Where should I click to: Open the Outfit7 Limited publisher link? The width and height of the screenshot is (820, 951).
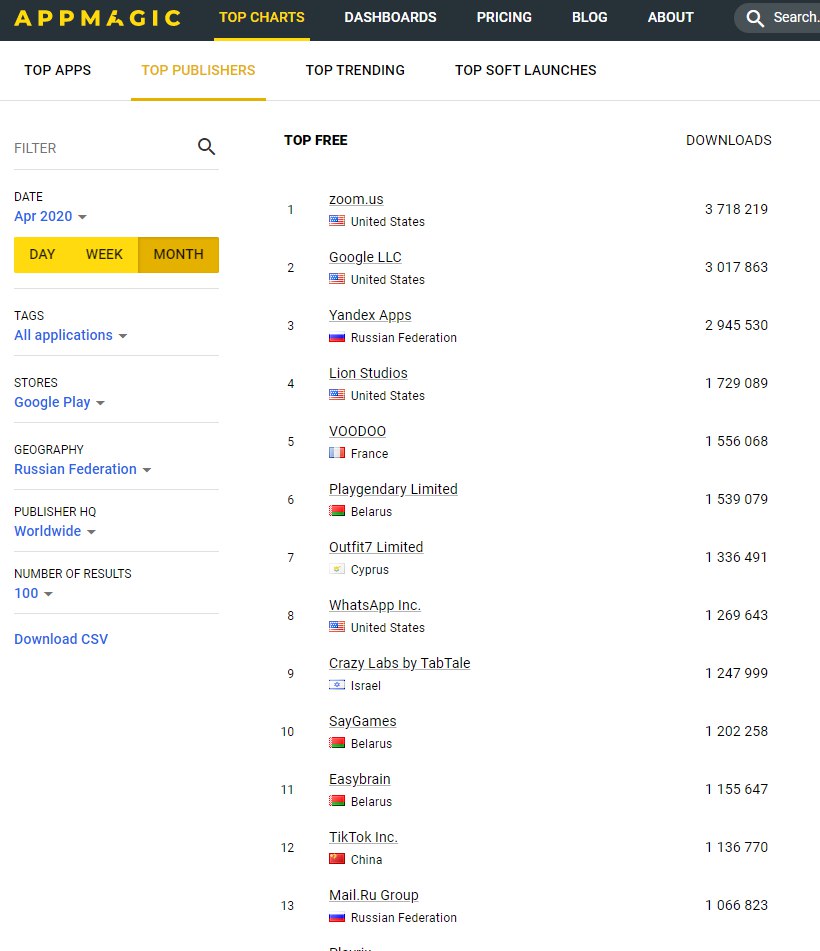[x=376, y=547]
